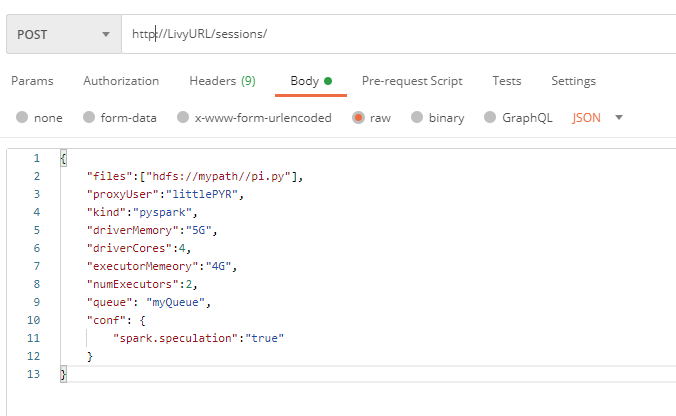Select x-www-form-urlencoded radio button
Image resolution: width=676 pixels, height=416 pixels.
point(183,118)
